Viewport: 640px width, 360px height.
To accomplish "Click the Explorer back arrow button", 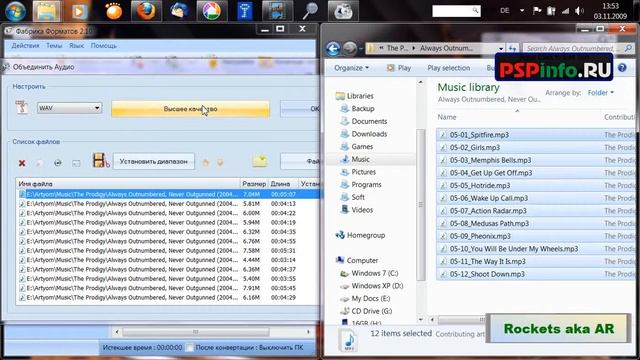I will coord(333,49).
